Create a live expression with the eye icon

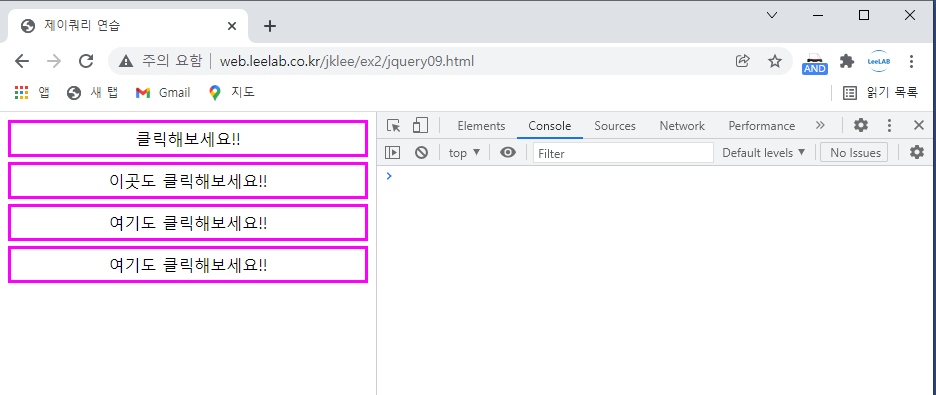(507, 153)
